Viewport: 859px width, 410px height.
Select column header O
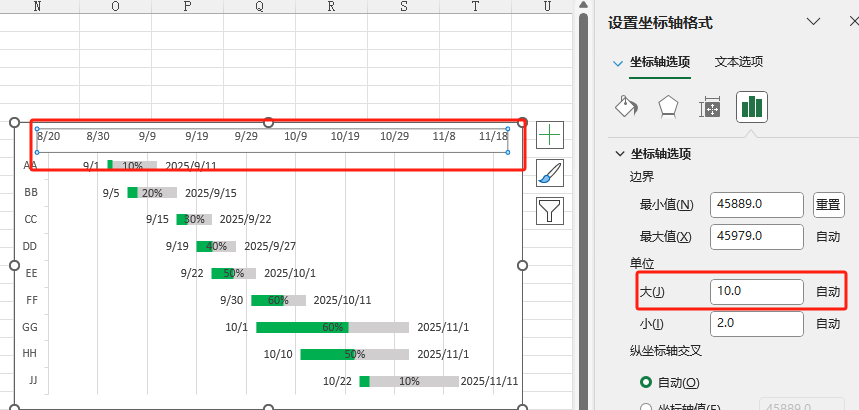coord(115,6)
